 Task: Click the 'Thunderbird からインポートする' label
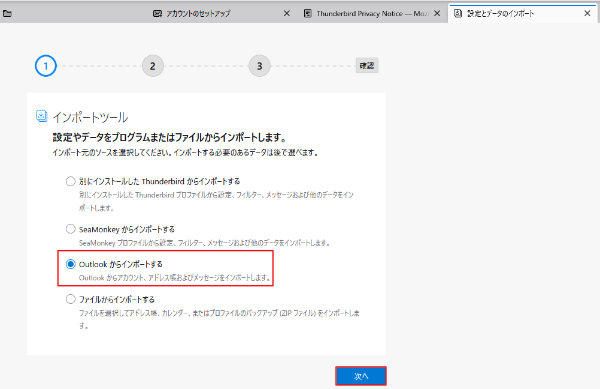click(x=160, y=181)
